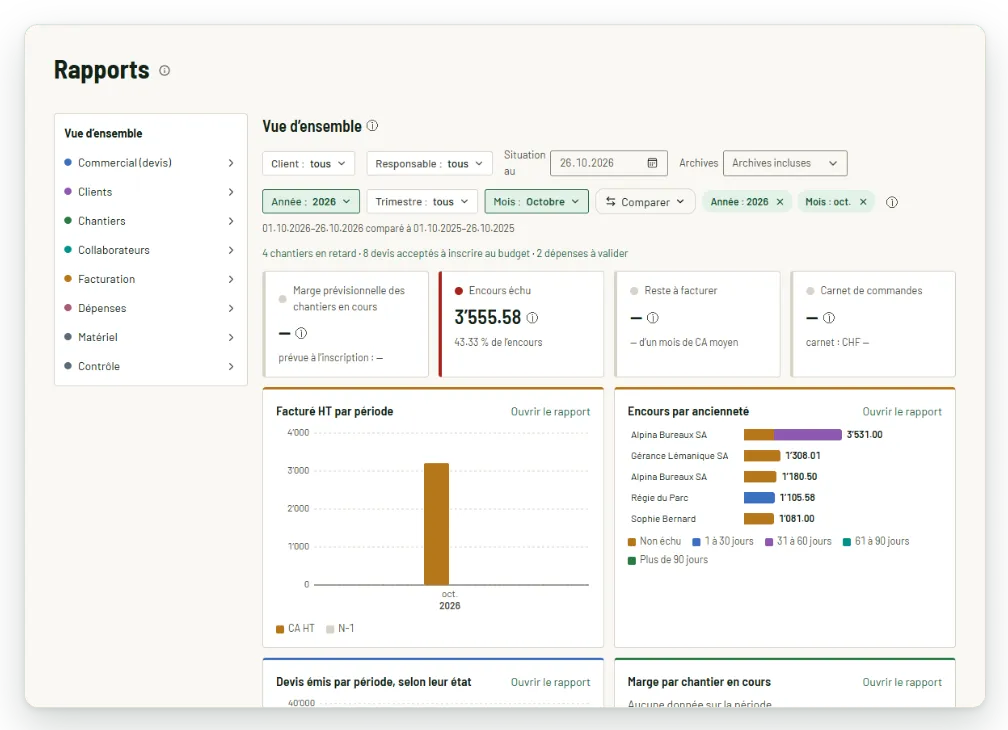Open report for Encours par ancienneté

tap(902, 412)
